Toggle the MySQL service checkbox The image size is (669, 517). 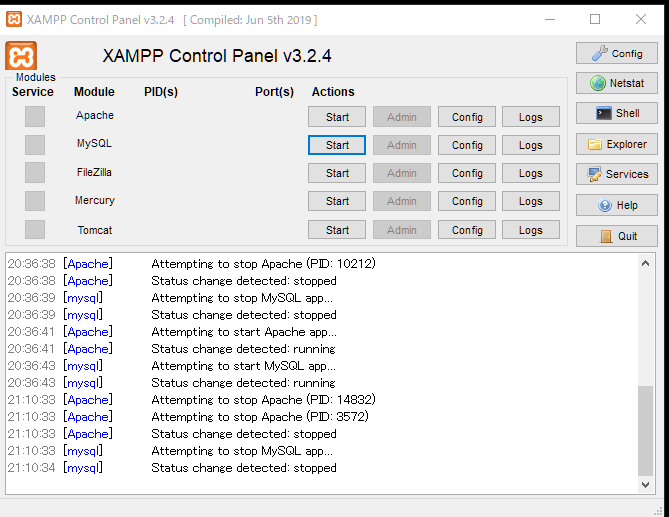point(35,145)
